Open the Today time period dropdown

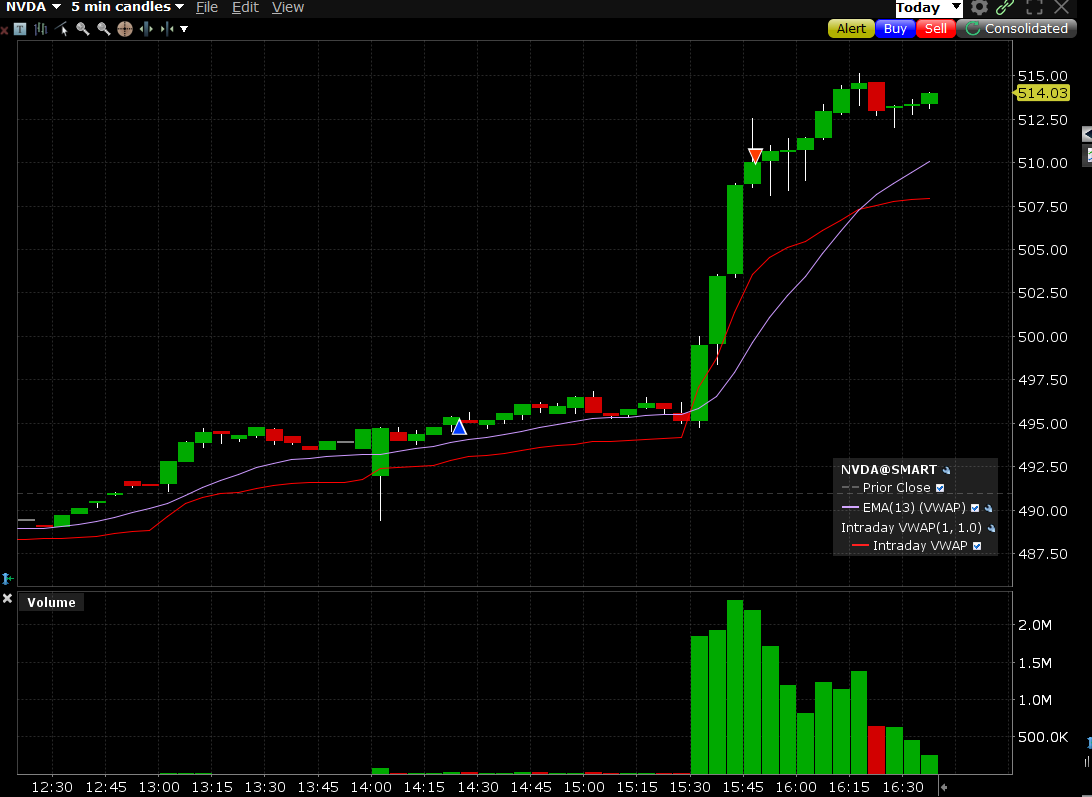929,8
